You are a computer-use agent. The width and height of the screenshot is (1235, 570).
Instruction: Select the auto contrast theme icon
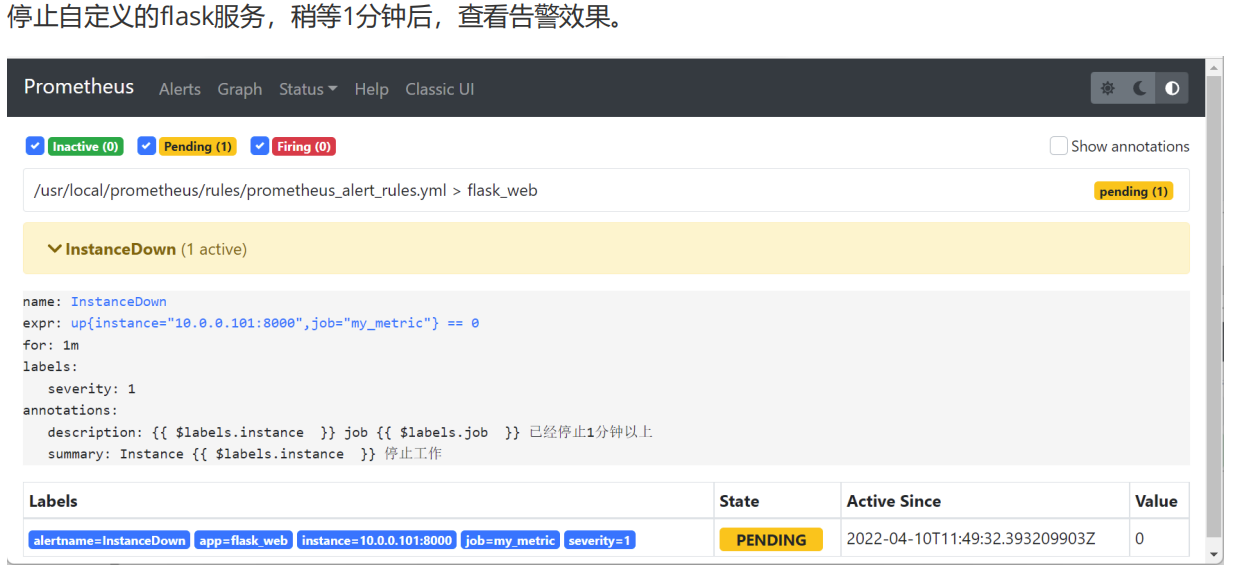point(1172,88)
